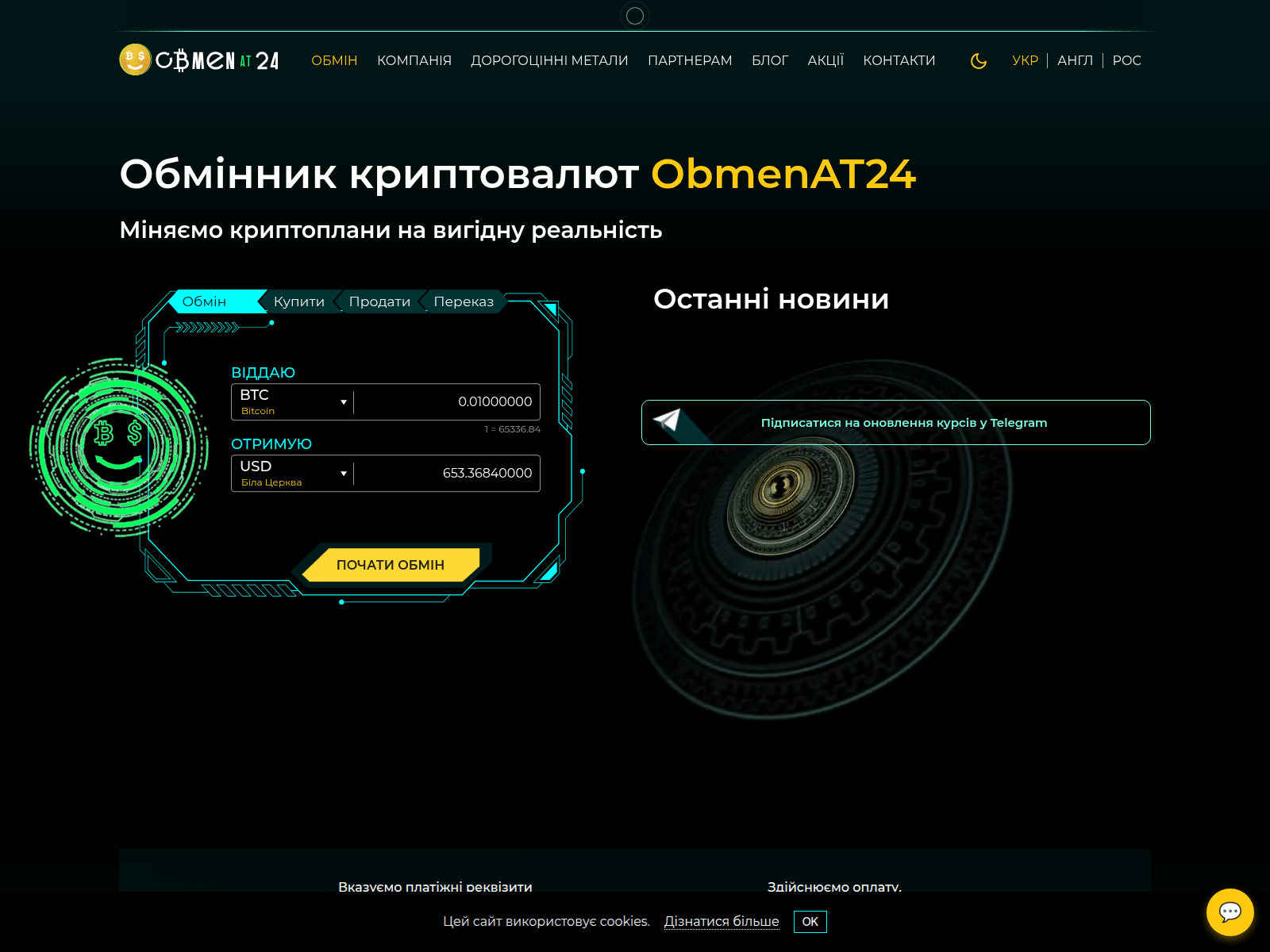The width and height of the screenshot is (1270, 952).
Task: Click the 653.36840000 receive amount field
Action: (447, 474)
